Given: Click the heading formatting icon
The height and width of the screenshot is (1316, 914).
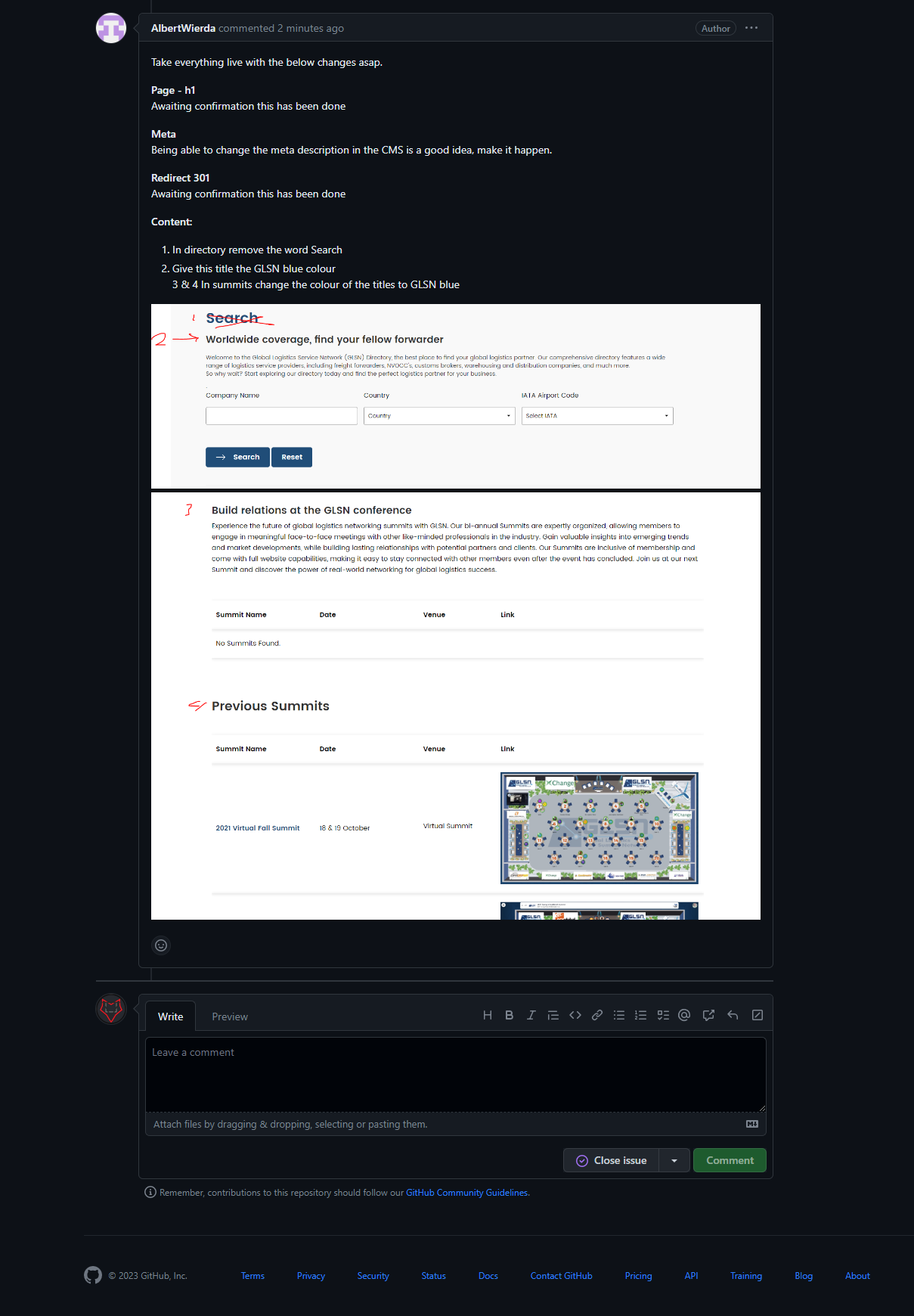Looking at the screenshot, I should pyautogui.click(x=488, y=1015).
